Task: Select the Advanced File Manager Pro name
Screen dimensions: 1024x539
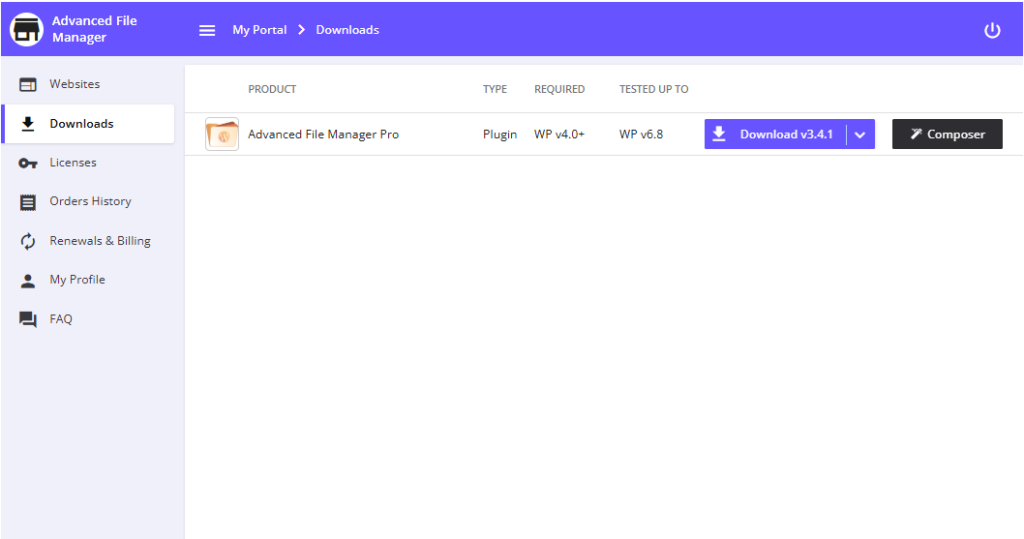Action: (323, 134)
